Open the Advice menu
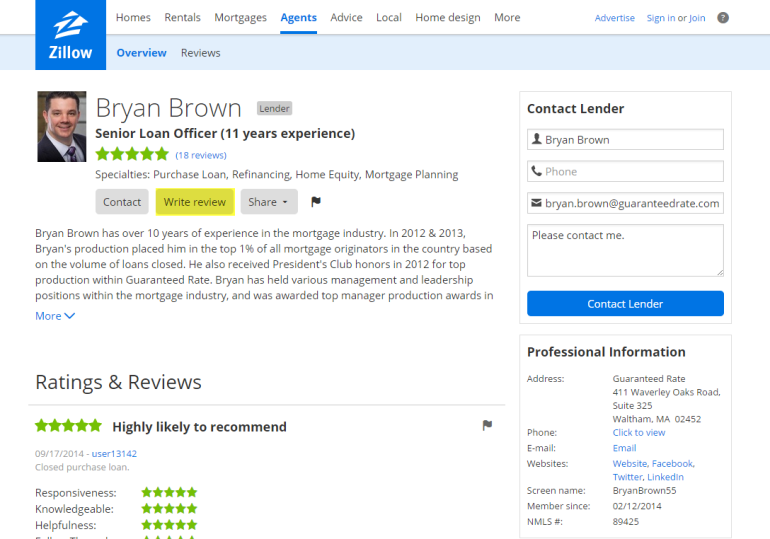The image size is (770, 539). point(346,18)
